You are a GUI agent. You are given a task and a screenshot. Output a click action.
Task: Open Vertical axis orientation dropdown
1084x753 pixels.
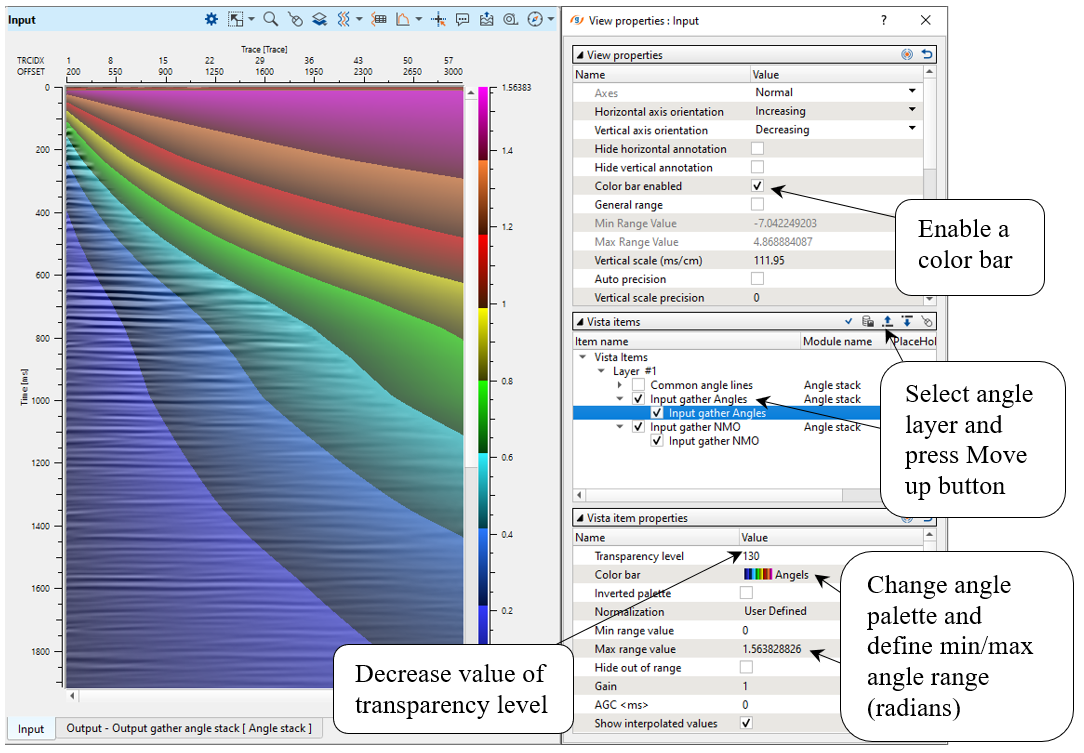(x=912, y=129)
